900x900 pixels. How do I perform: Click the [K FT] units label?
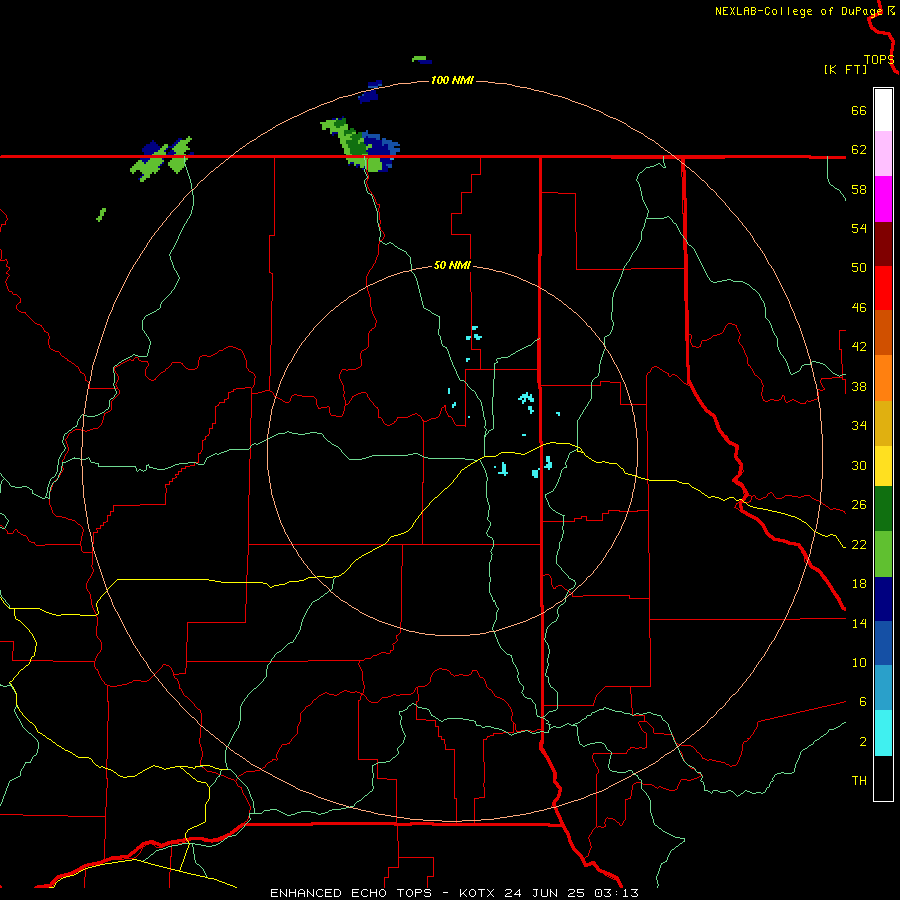pos(845,69)
